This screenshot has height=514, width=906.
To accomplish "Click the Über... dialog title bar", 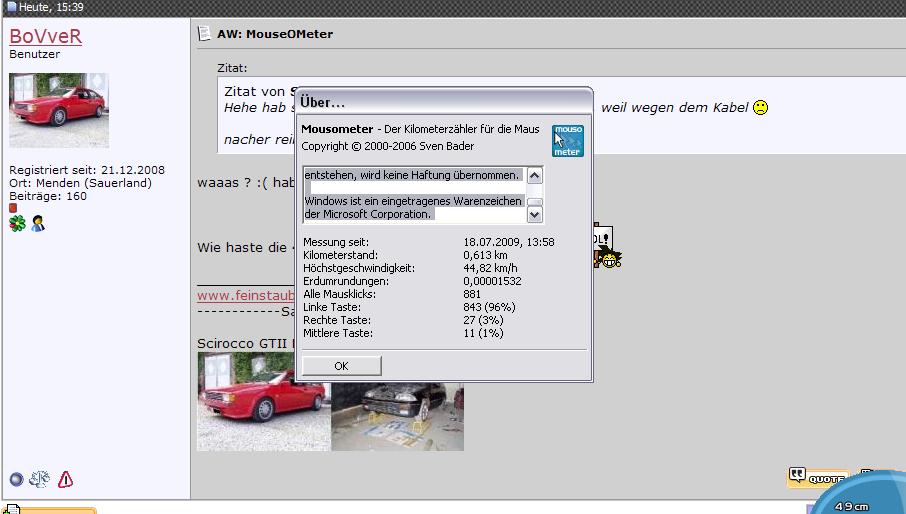I will pos(444,102).
